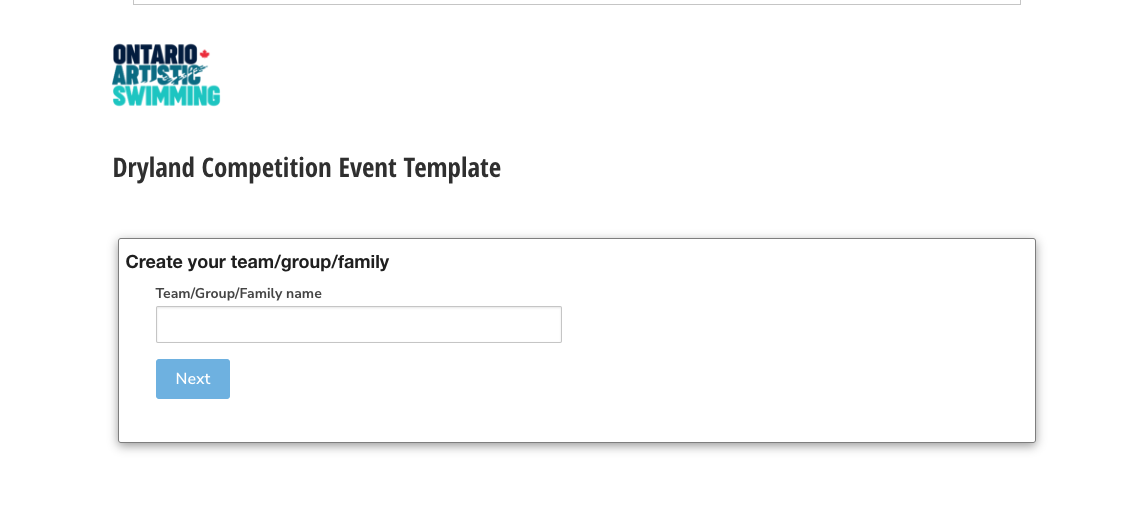Select the team/group/family phrase in panel heading
1146x508 pixels.
[x=310, y=262]
